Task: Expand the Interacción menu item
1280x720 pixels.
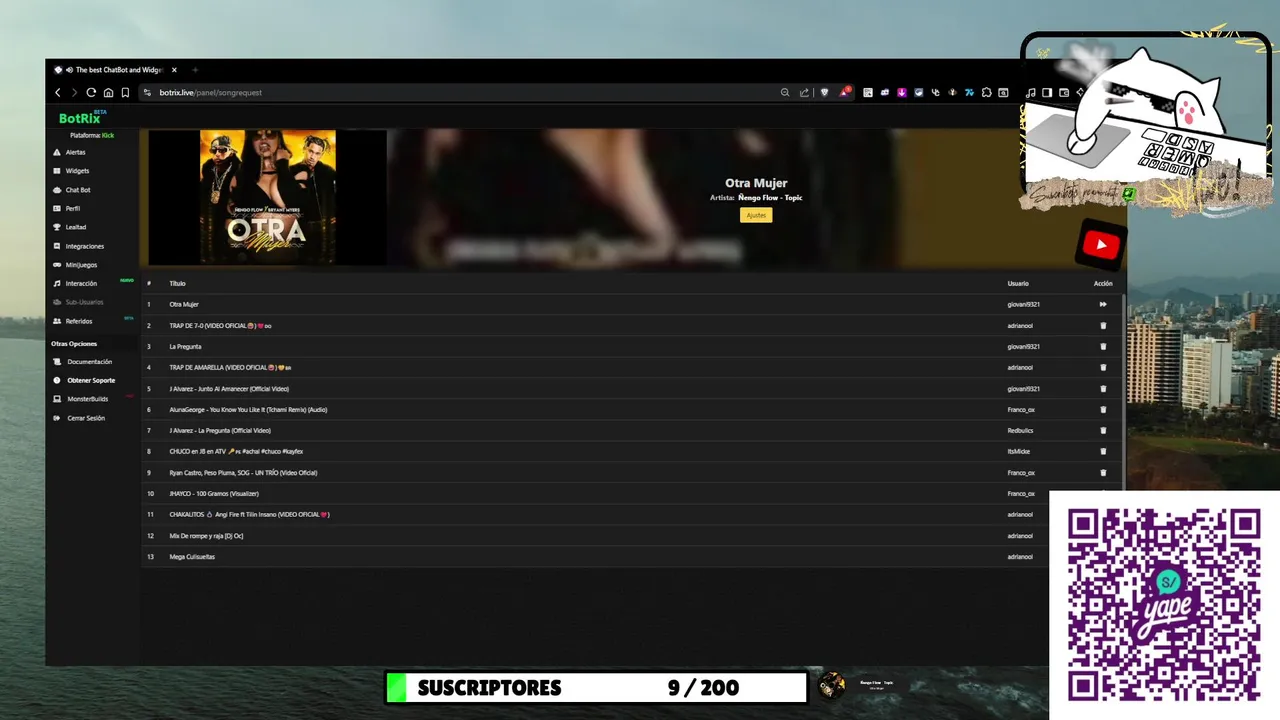Action: click(81, 284)
